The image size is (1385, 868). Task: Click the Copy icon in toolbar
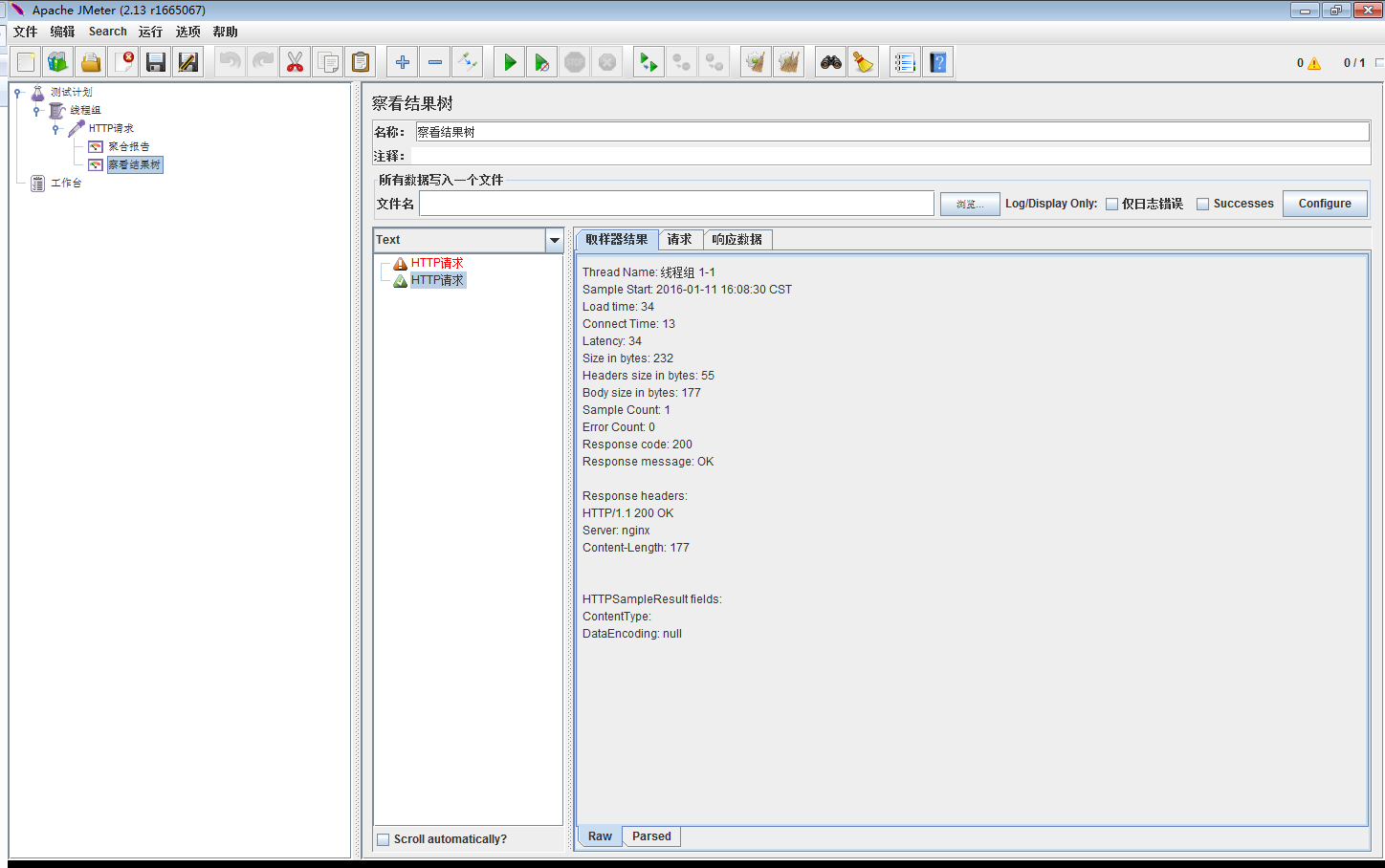328,62
